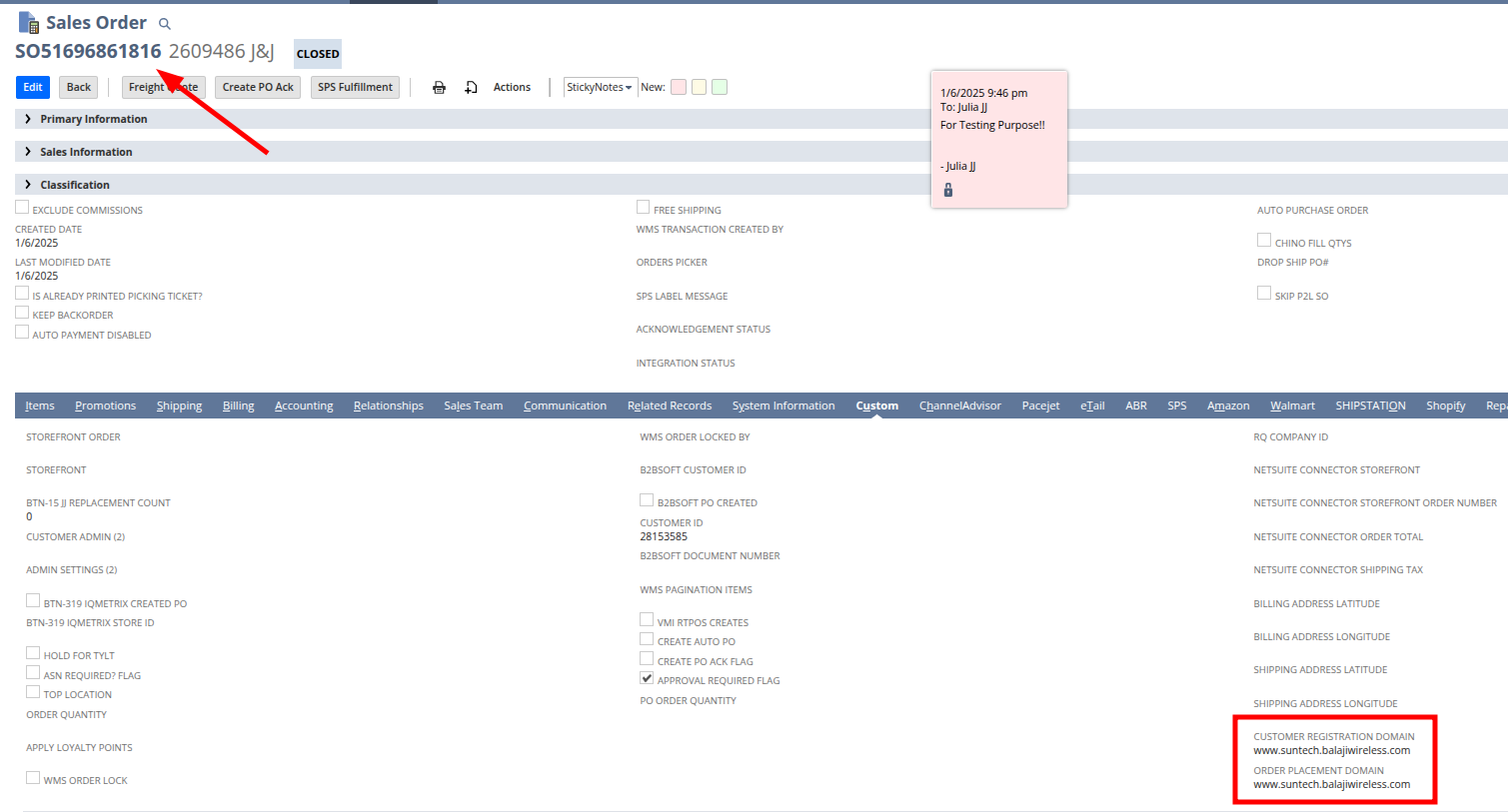Open the Related Records tab
This screenshot has height=812, width=1508.
[670, 406]
